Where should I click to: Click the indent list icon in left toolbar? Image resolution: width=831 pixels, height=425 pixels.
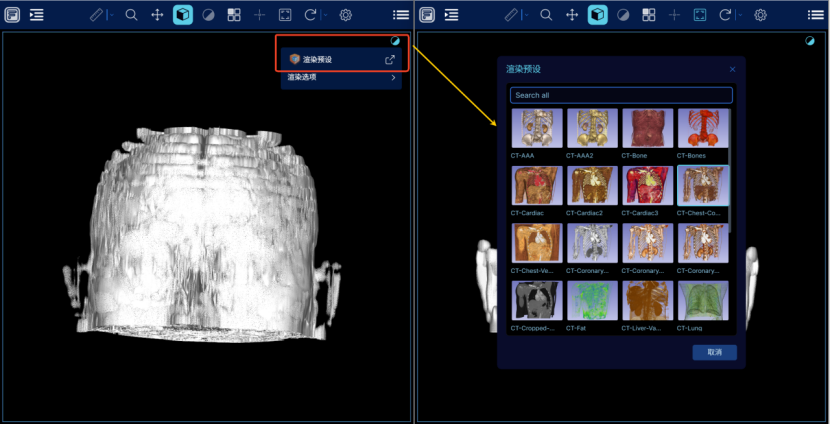pyautogui.click(x=37, y=15)
